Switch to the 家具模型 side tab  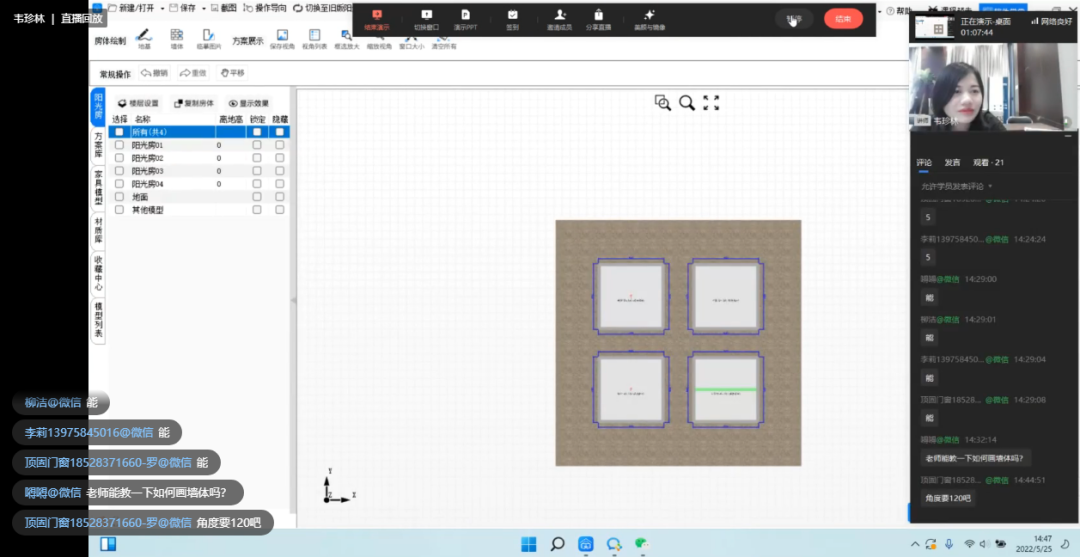pyautogui.click(x=98, y=188)
